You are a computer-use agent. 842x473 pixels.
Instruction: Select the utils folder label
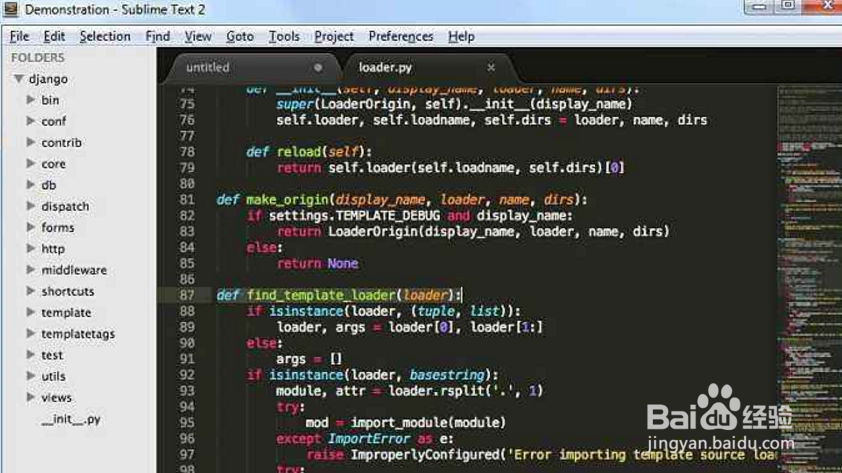pyautogui.click(x=54, y=377)
